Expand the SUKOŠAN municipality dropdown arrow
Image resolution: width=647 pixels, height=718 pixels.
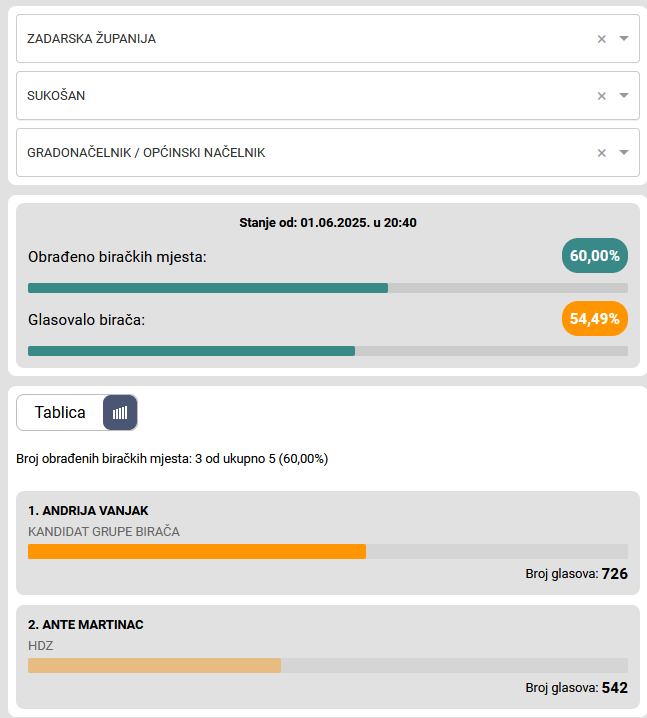[x=624, y=96]
